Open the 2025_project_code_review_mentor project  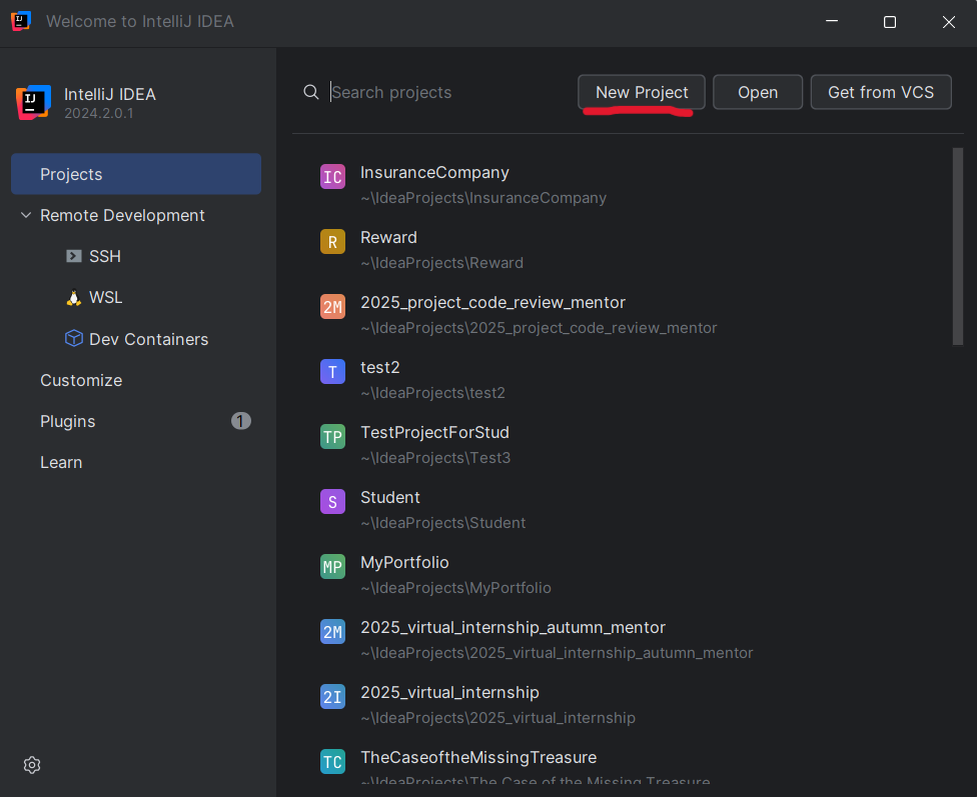[492, 303]
